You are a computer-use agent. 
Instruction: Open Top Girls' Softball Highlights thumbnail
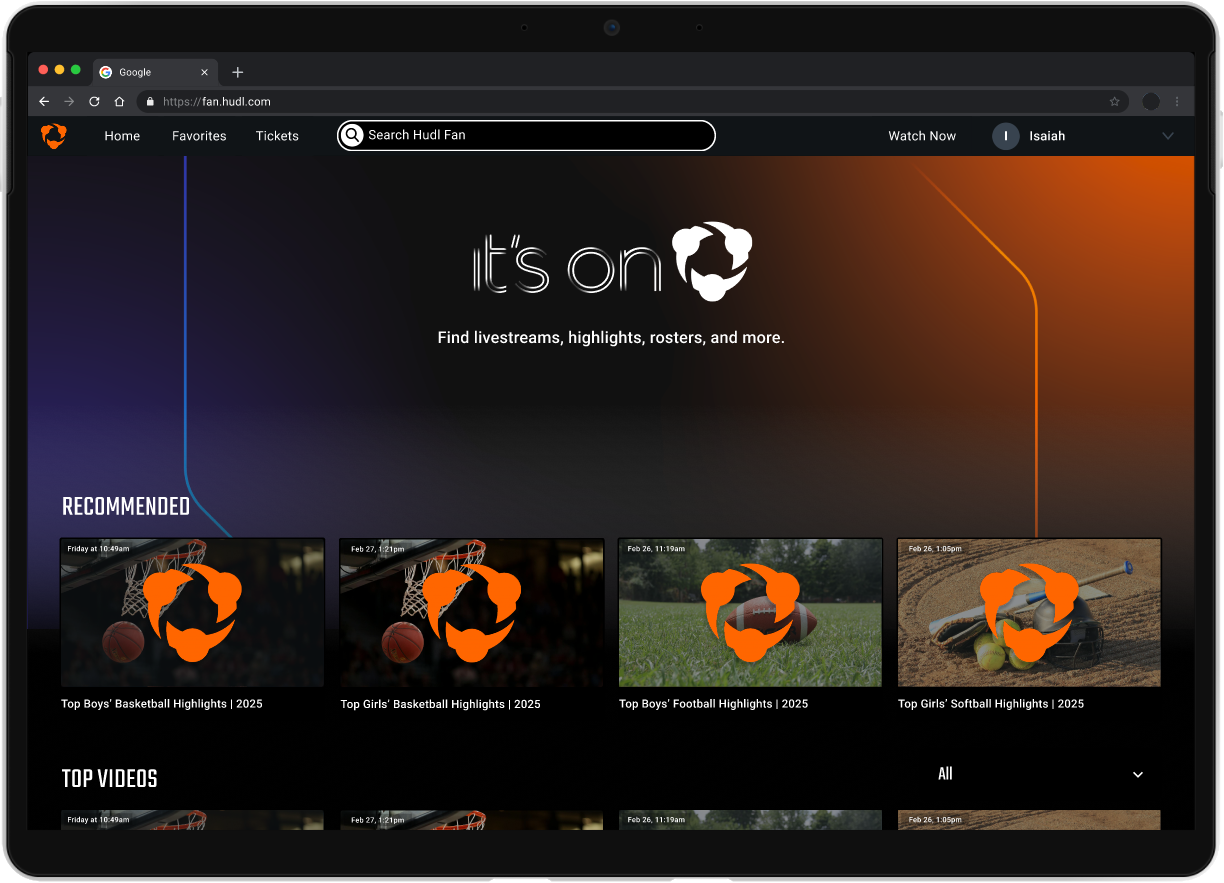pos(1029,613)
